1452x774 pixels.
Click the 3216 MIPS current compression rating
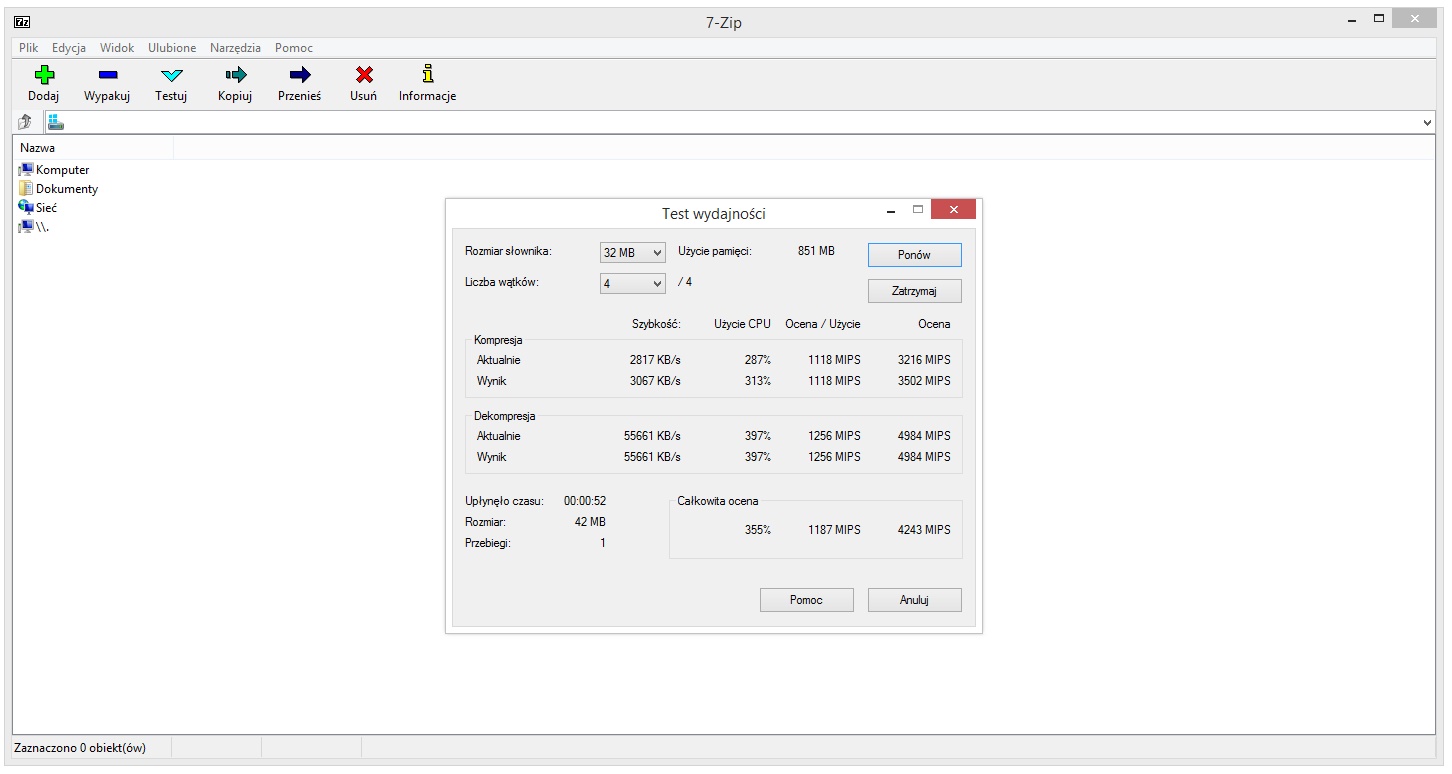pyautogui.click(x=924, y=360)
